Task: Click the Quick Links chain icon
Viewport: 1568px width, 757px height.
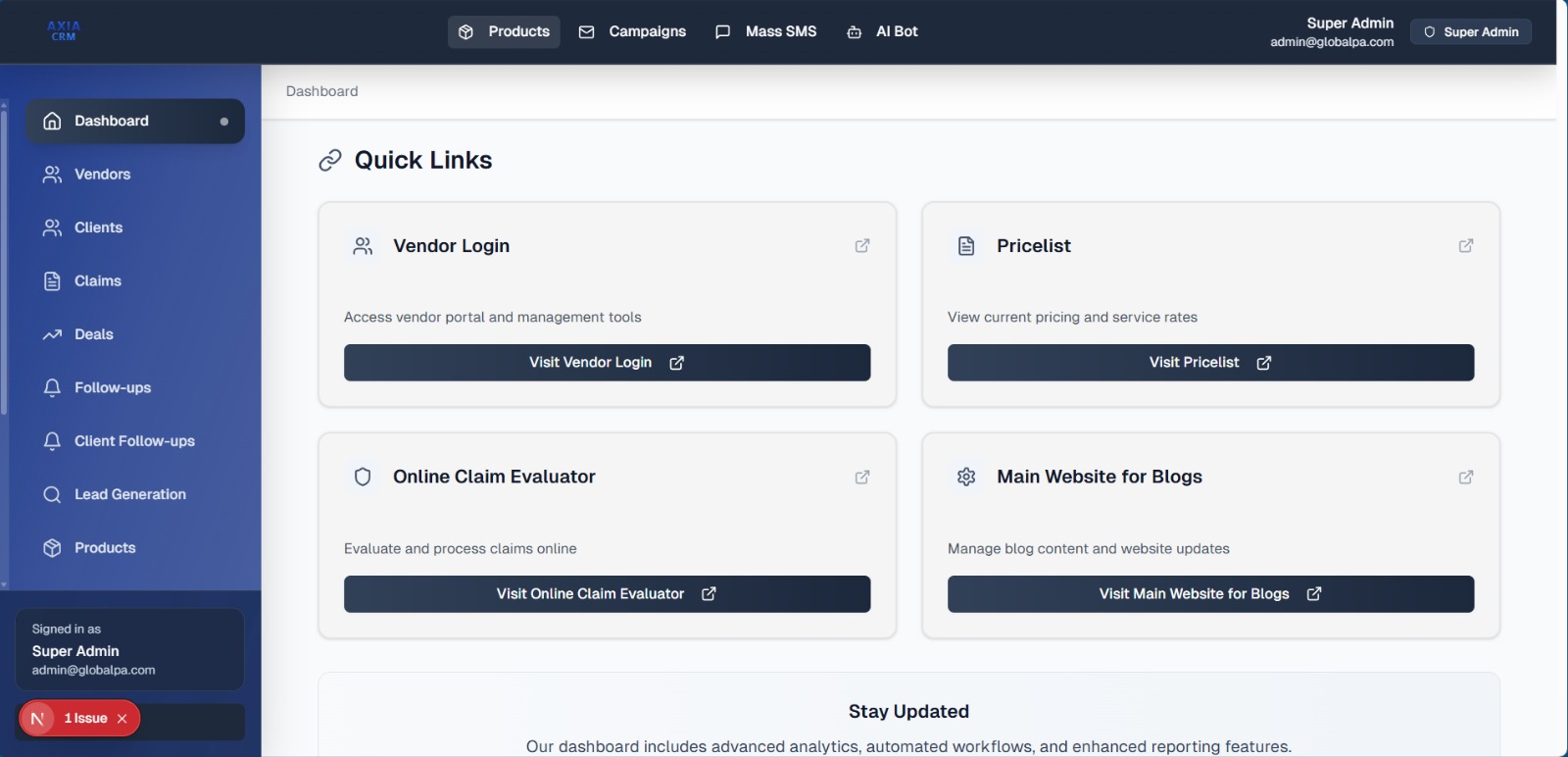Action: coord(330,161)
